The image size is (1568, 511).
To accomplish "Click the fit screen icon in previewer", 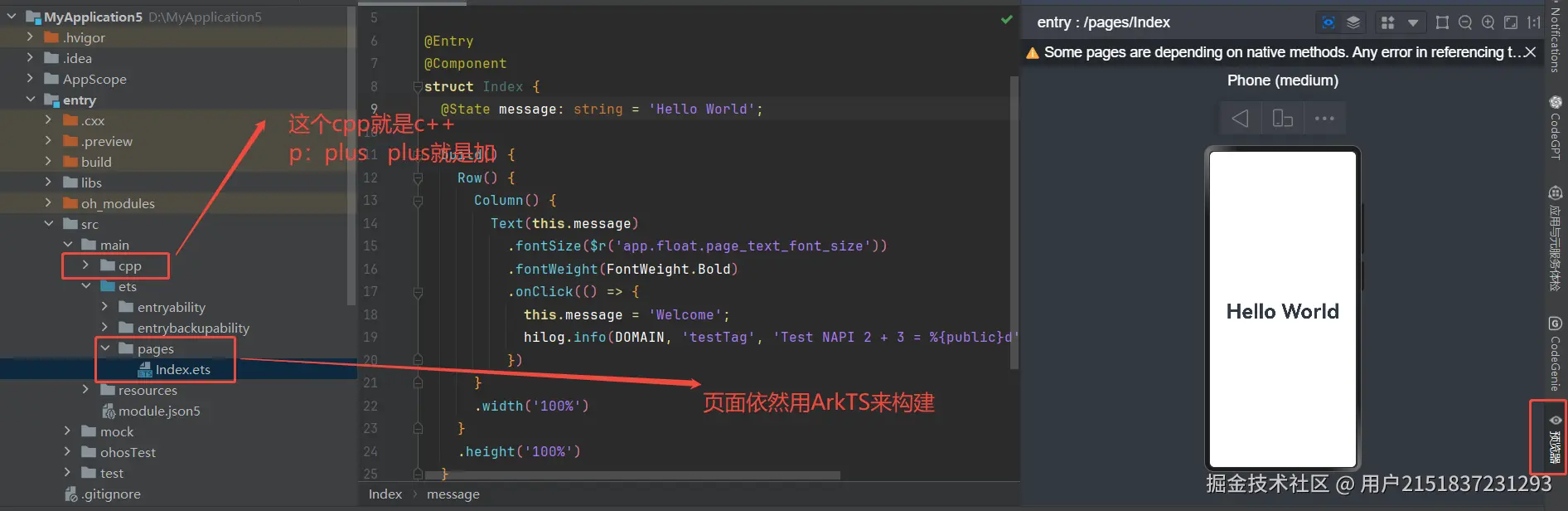I will pos(1511,22).
